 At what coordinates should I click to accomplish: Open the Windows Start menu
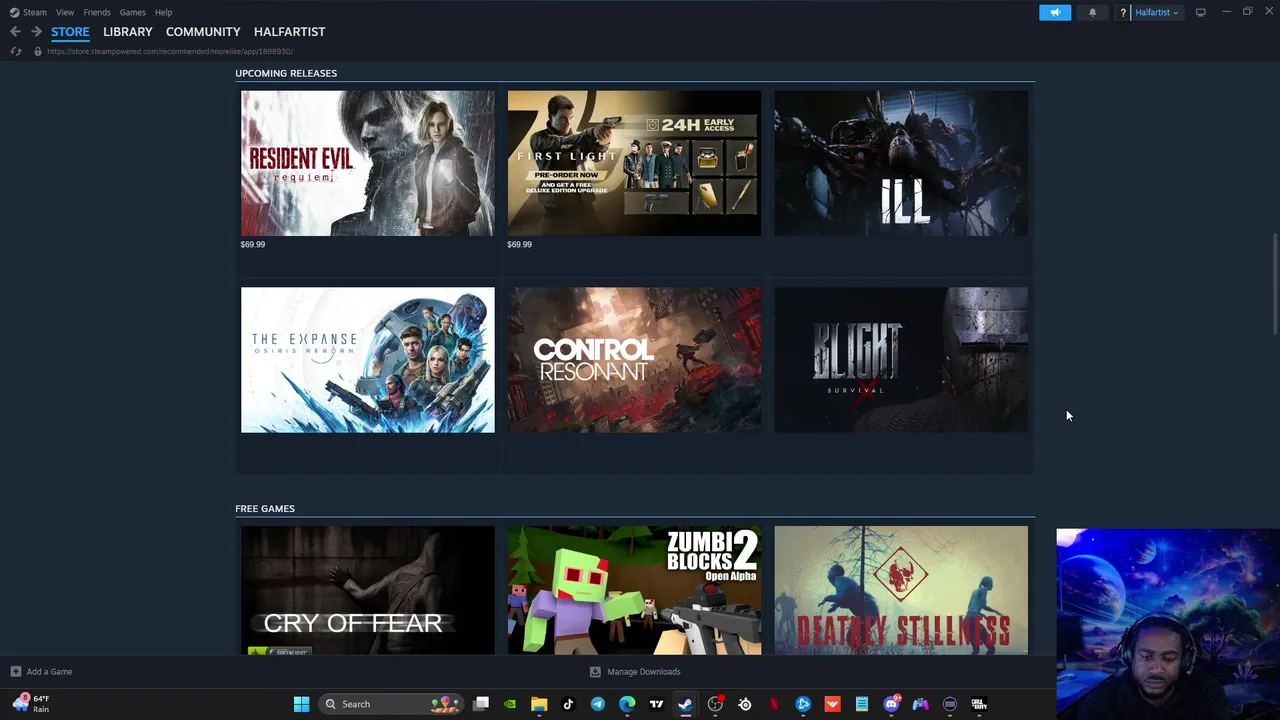(301, 704)
